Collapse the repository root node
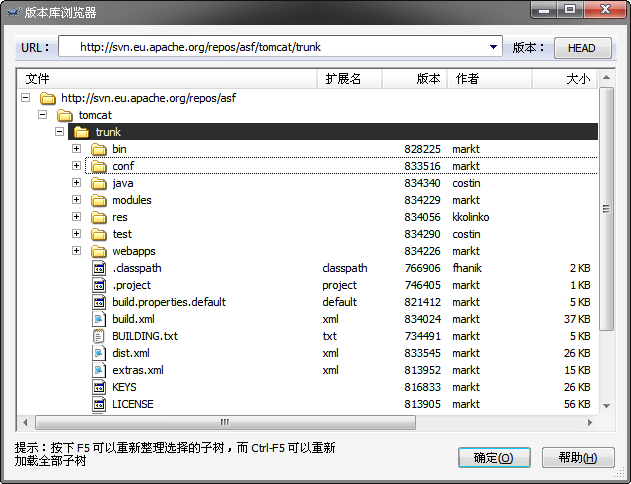631x484 pixels. click(x=26, y=98)
